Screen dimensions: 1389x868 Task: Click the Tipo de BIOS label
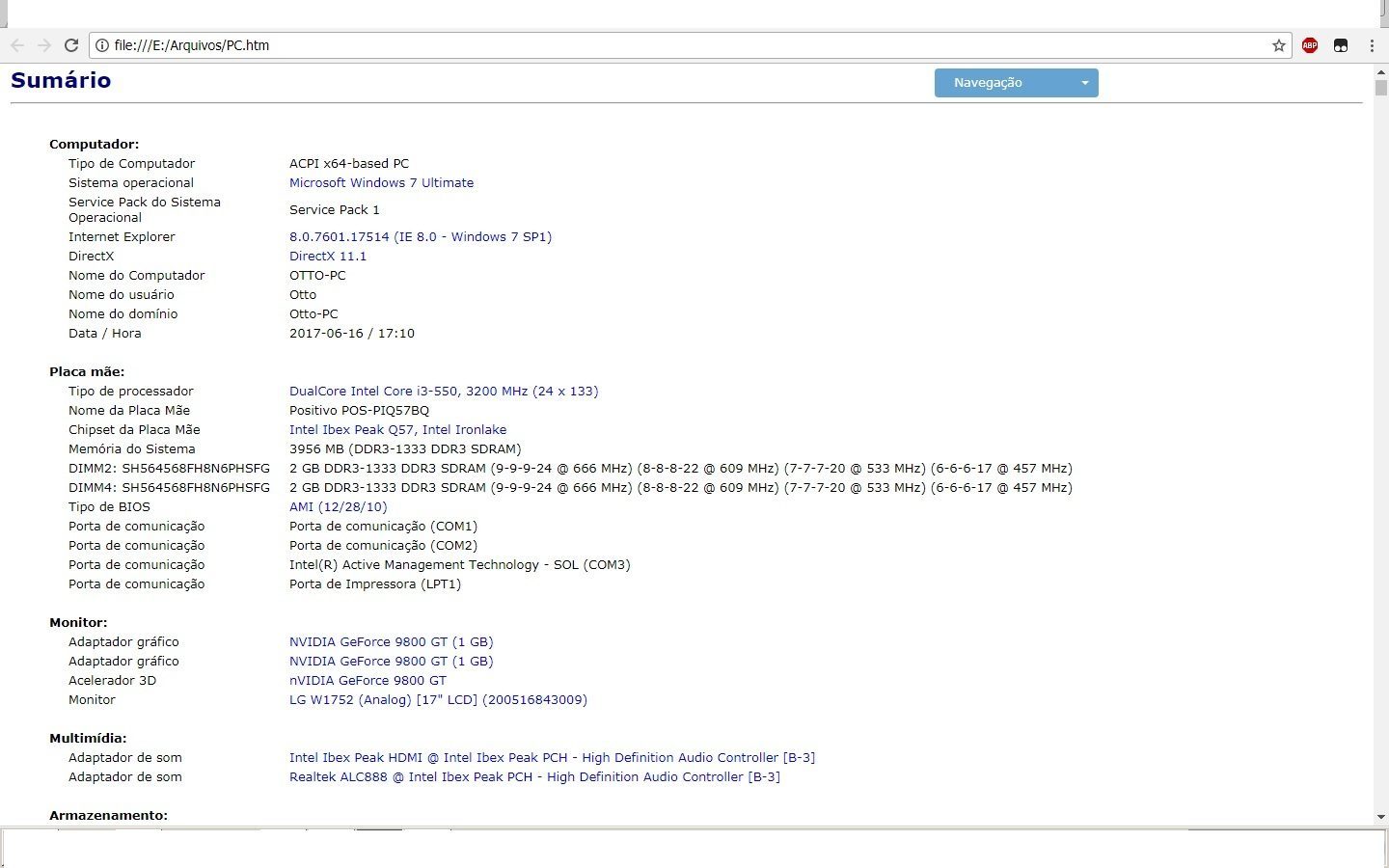pyautogui.click(x=109, y=507)
